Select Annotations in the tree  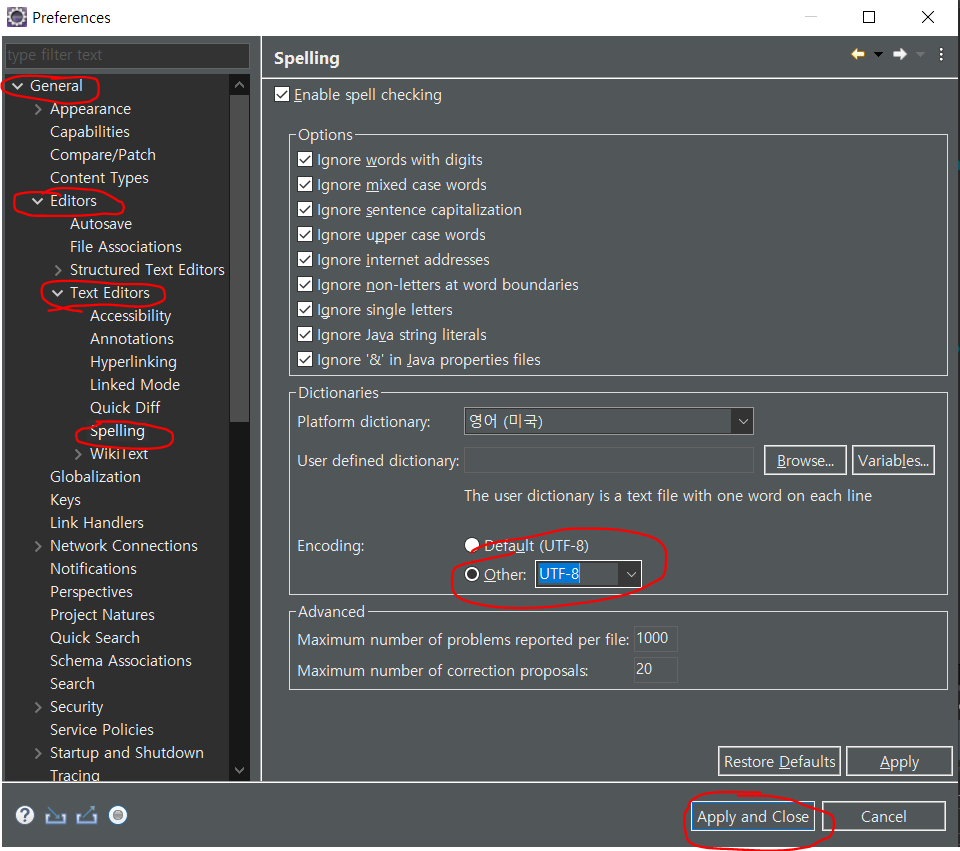coord(132,339)
